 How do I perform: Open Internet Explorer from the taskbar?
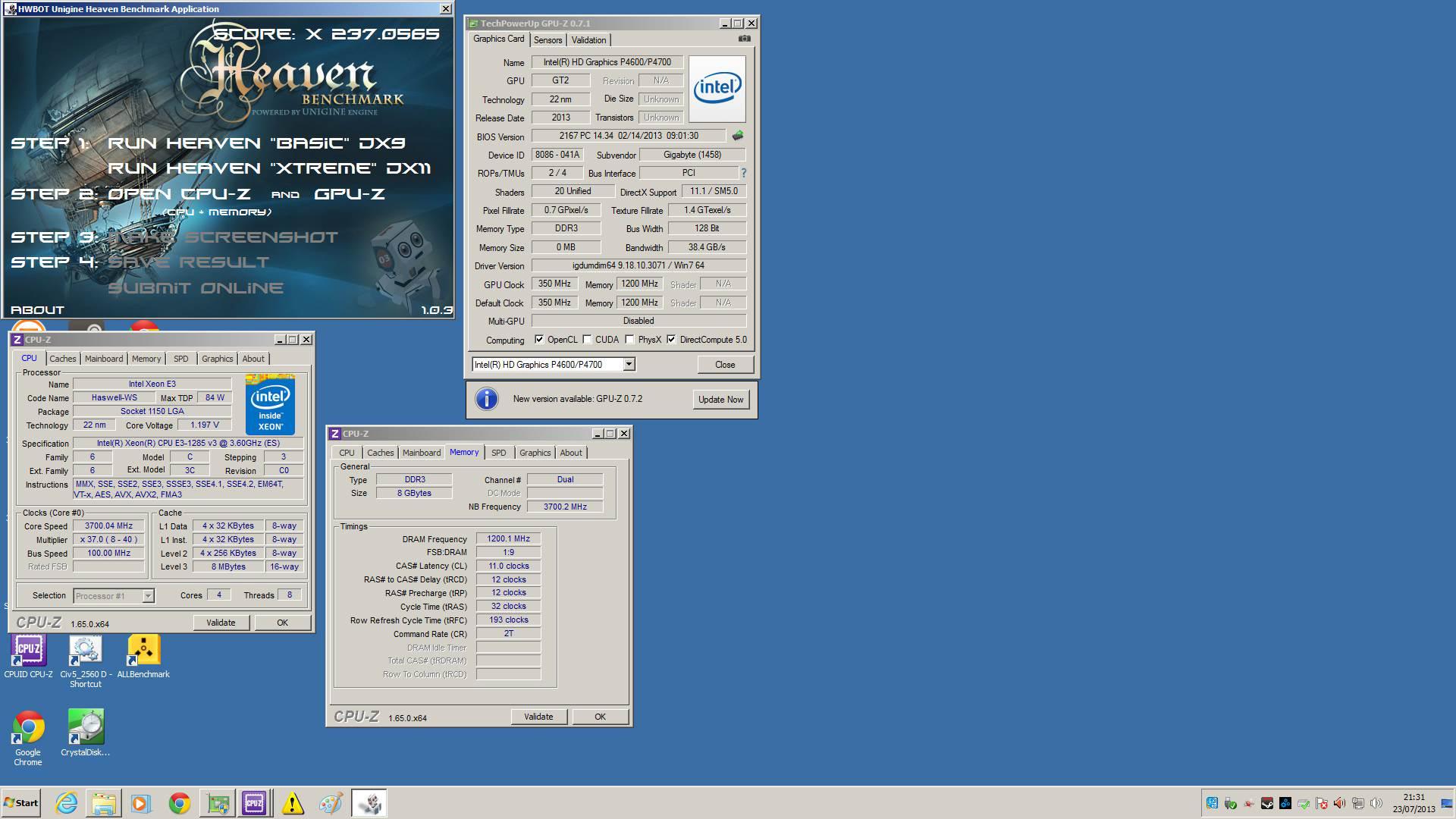pyautogui.click(x=67, y=803)
